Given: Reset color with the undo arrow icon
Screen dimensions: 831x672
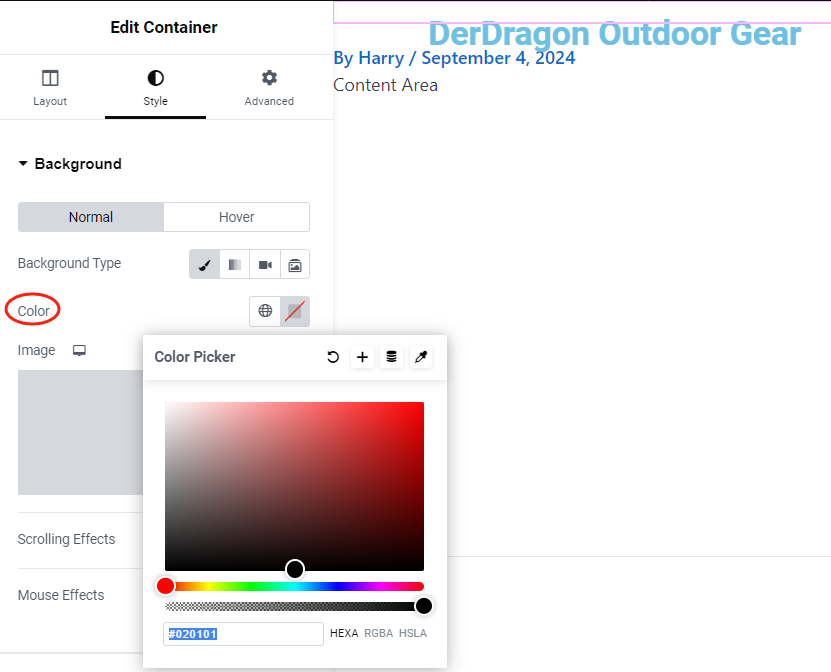Looking at the screenshot, I should click(x=333, y=357).
